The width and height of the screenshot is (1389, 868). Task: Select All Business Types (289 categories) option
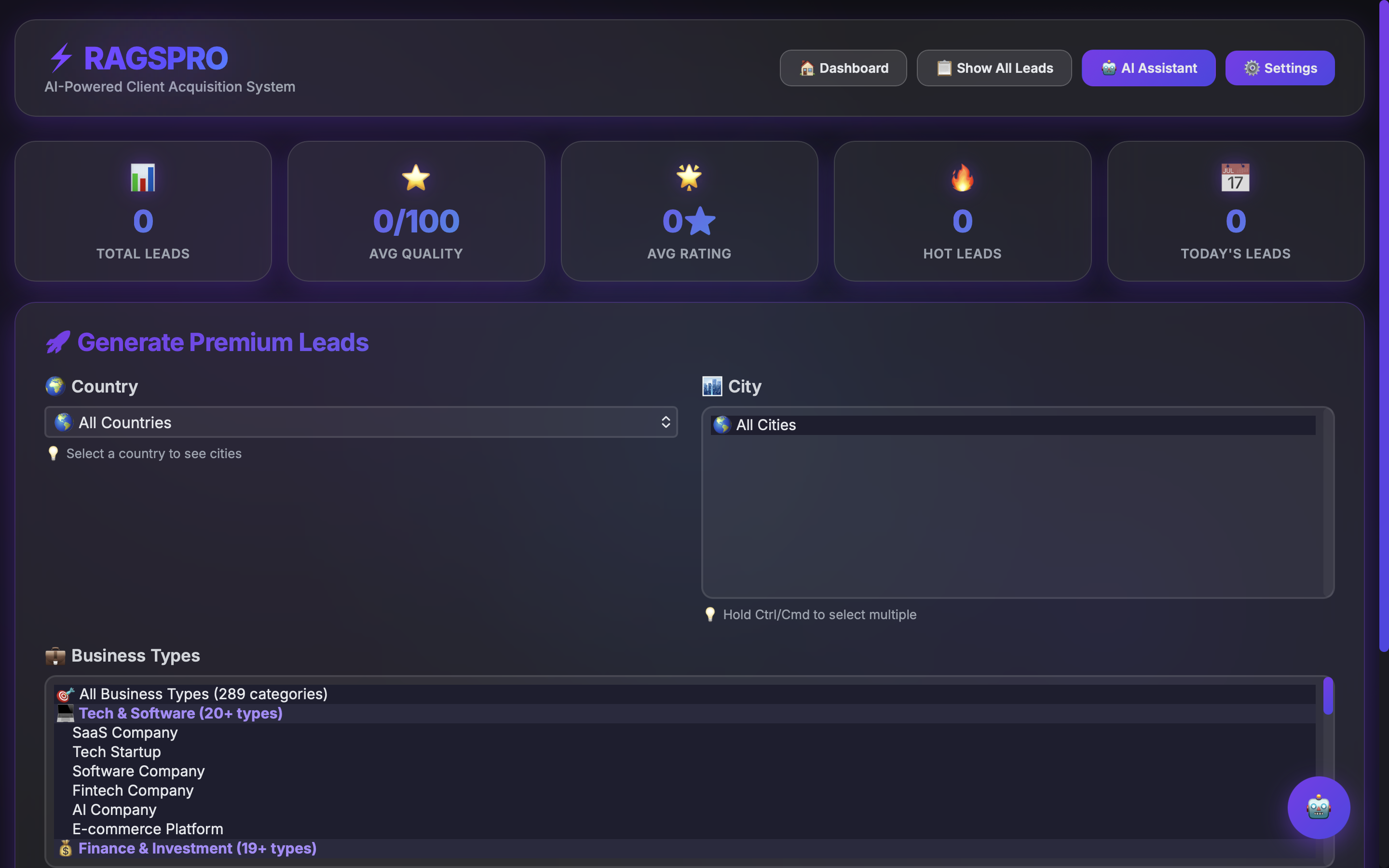click(x=203, y=694)
